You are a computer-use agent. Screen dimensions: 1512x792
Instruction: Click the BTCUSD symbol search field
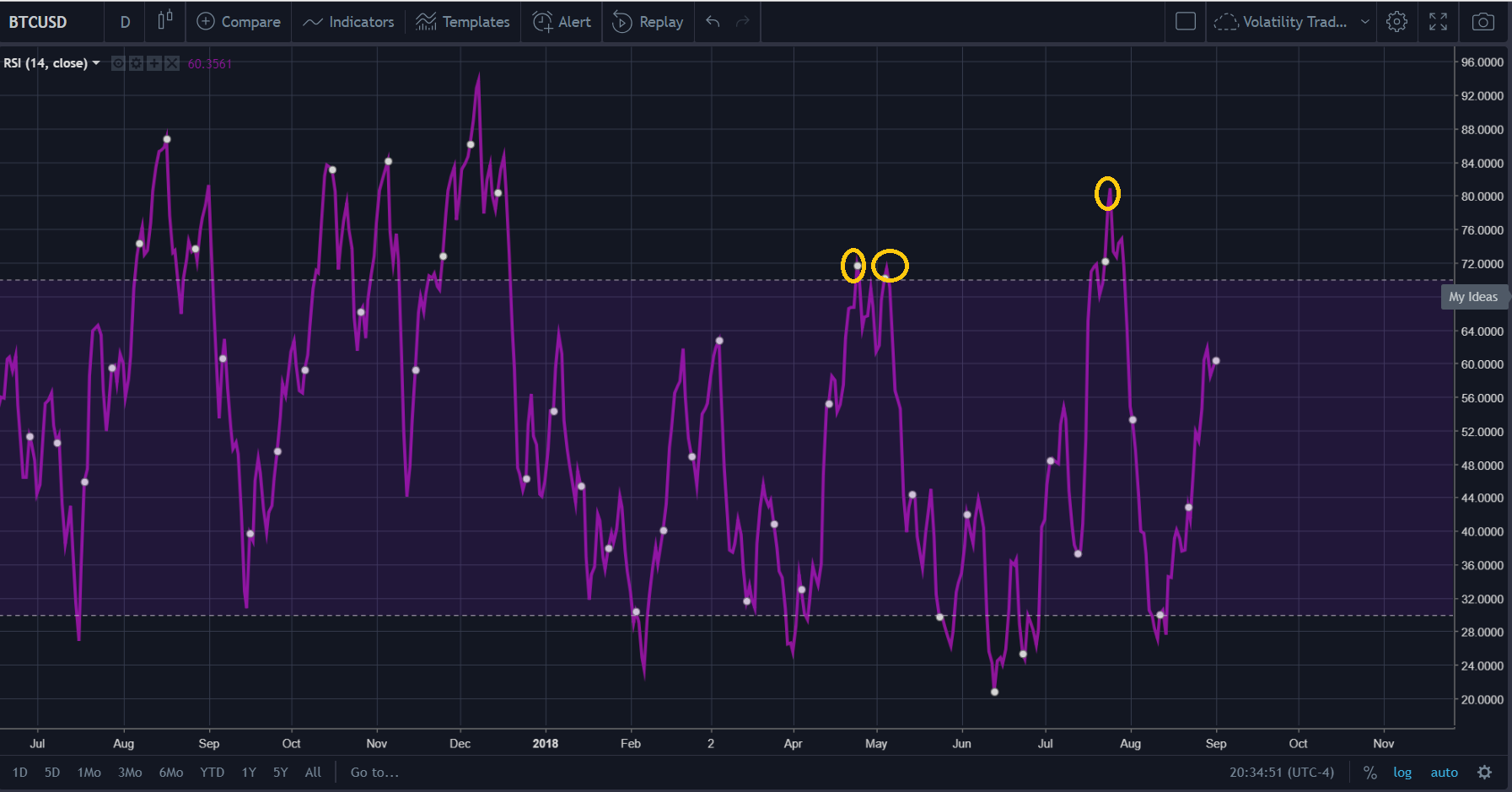38,22
